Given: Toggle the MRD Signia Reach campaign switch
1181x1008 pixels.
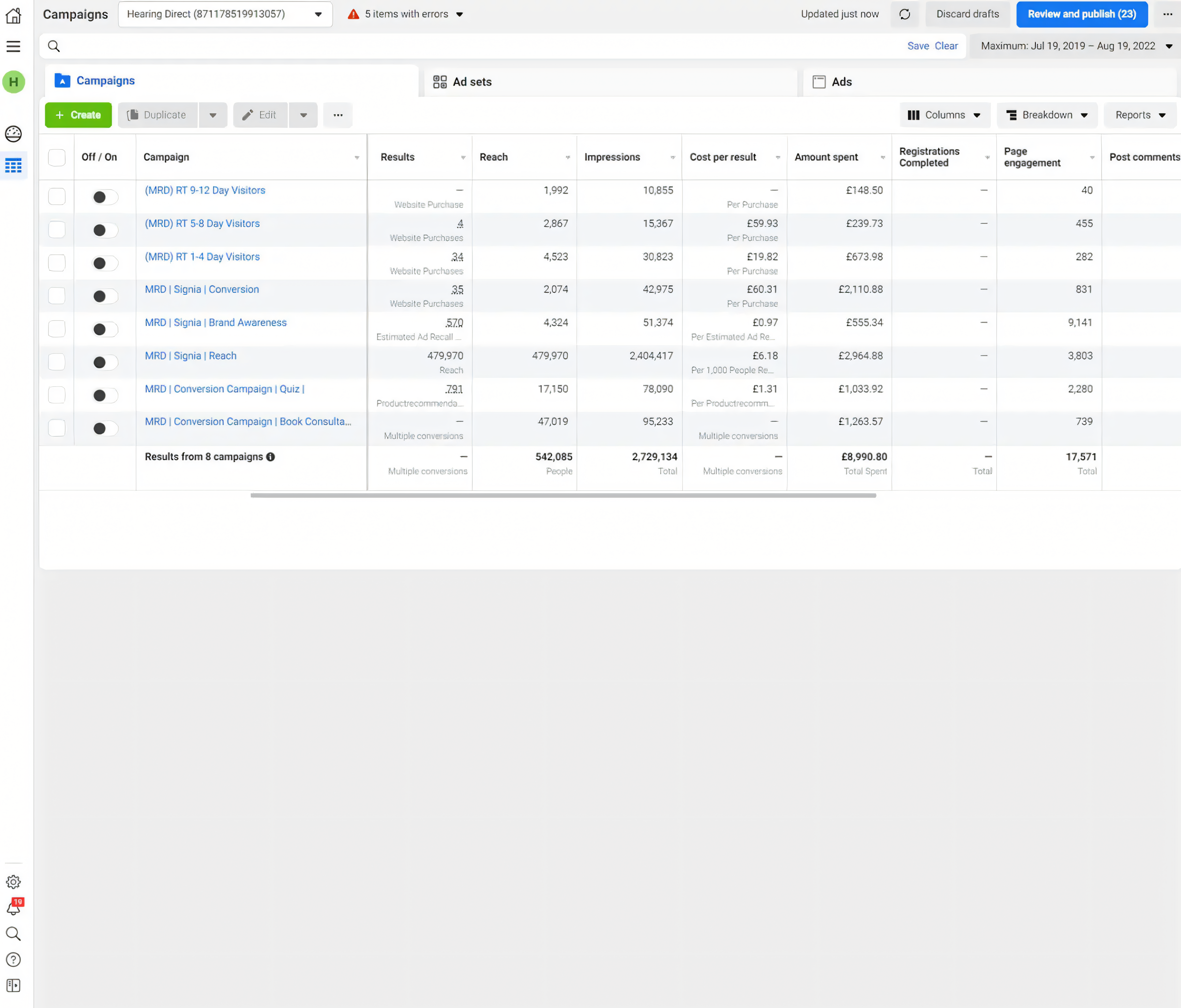Looking at the screenshot, I should pos(105,362).
